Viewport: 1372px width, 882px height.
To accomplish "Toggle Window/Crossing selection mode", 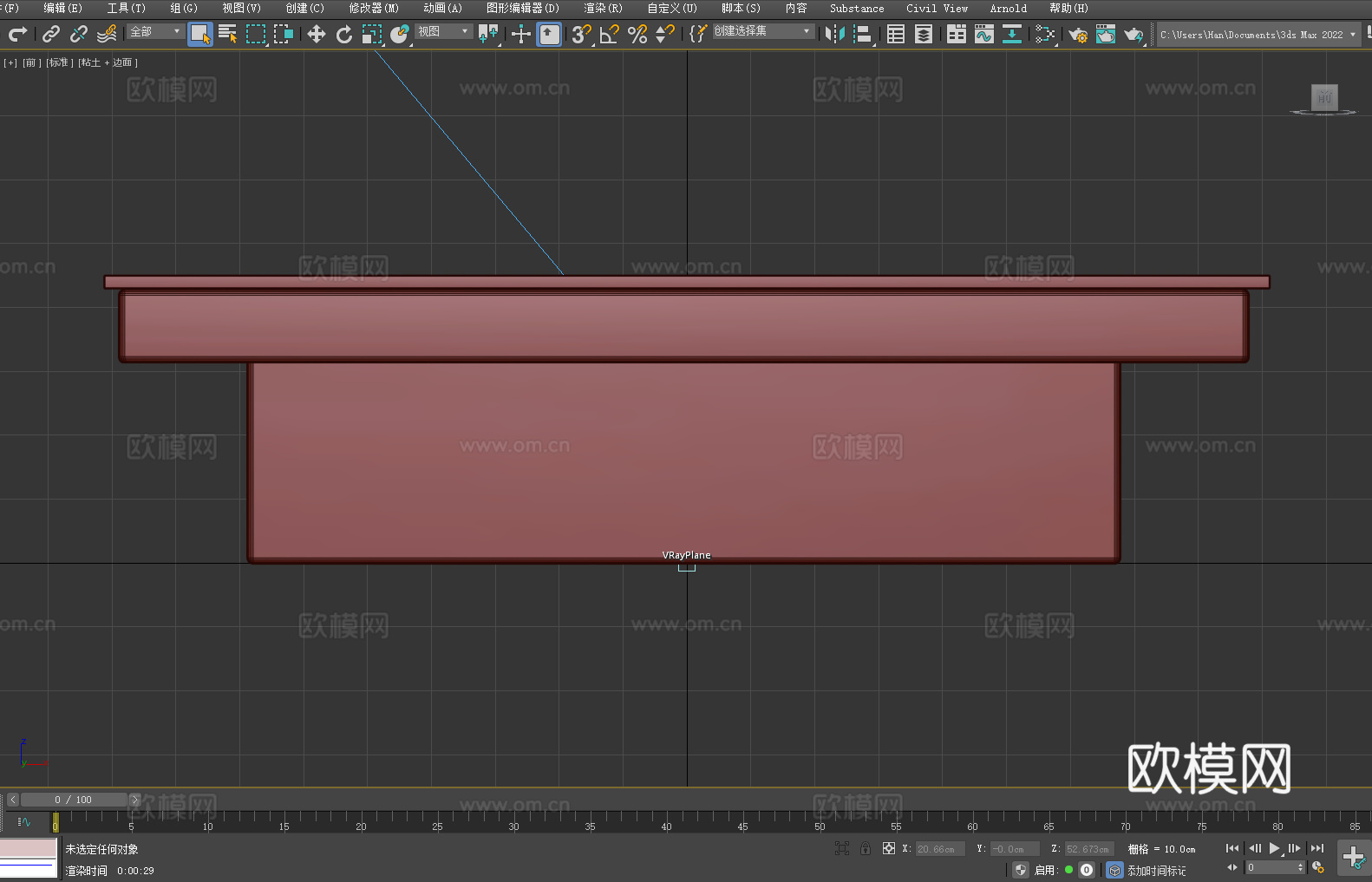I will pyautogui.click(x=284, y=34).
